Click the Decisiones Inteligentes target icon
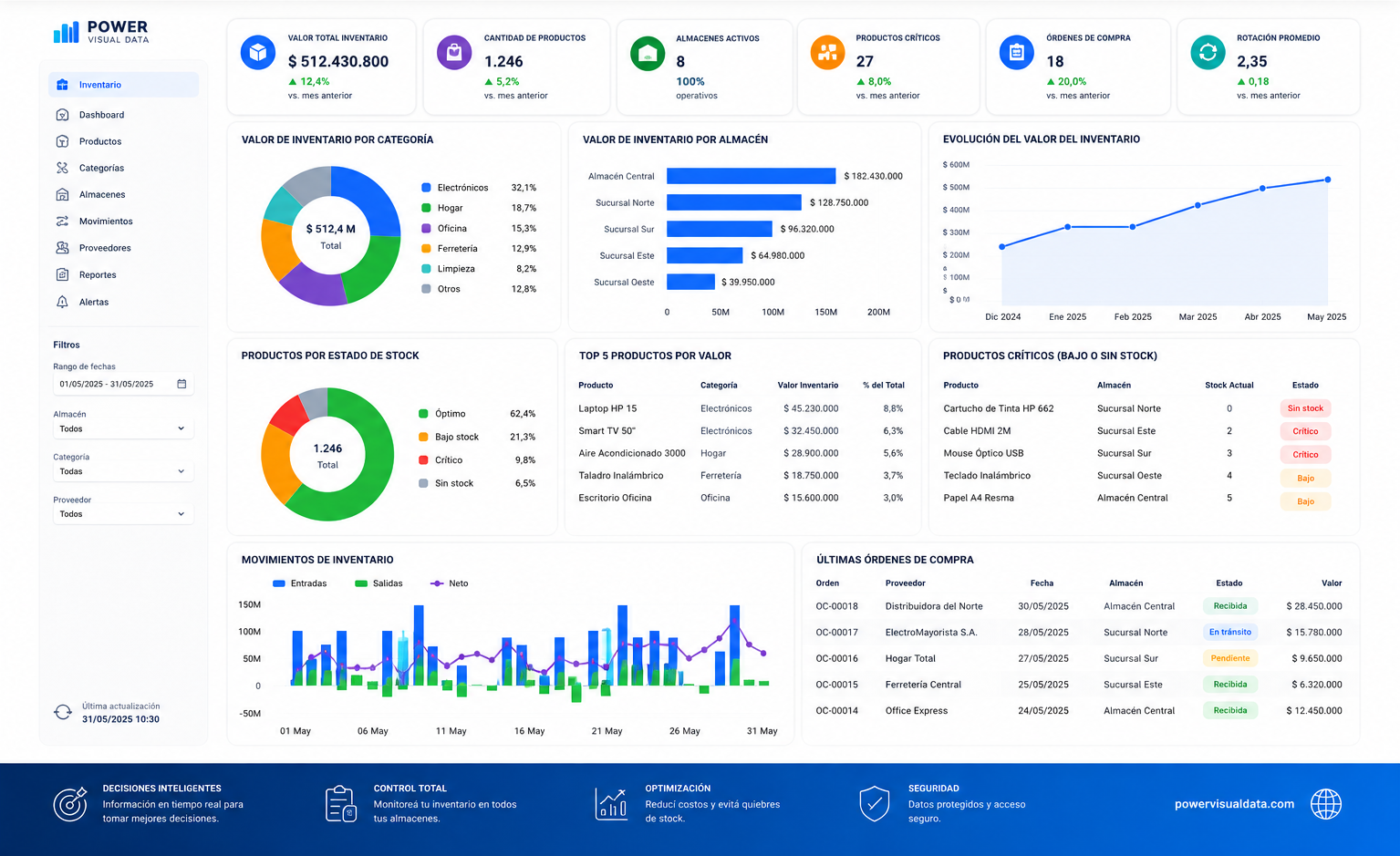 click(x=70, y=803)
